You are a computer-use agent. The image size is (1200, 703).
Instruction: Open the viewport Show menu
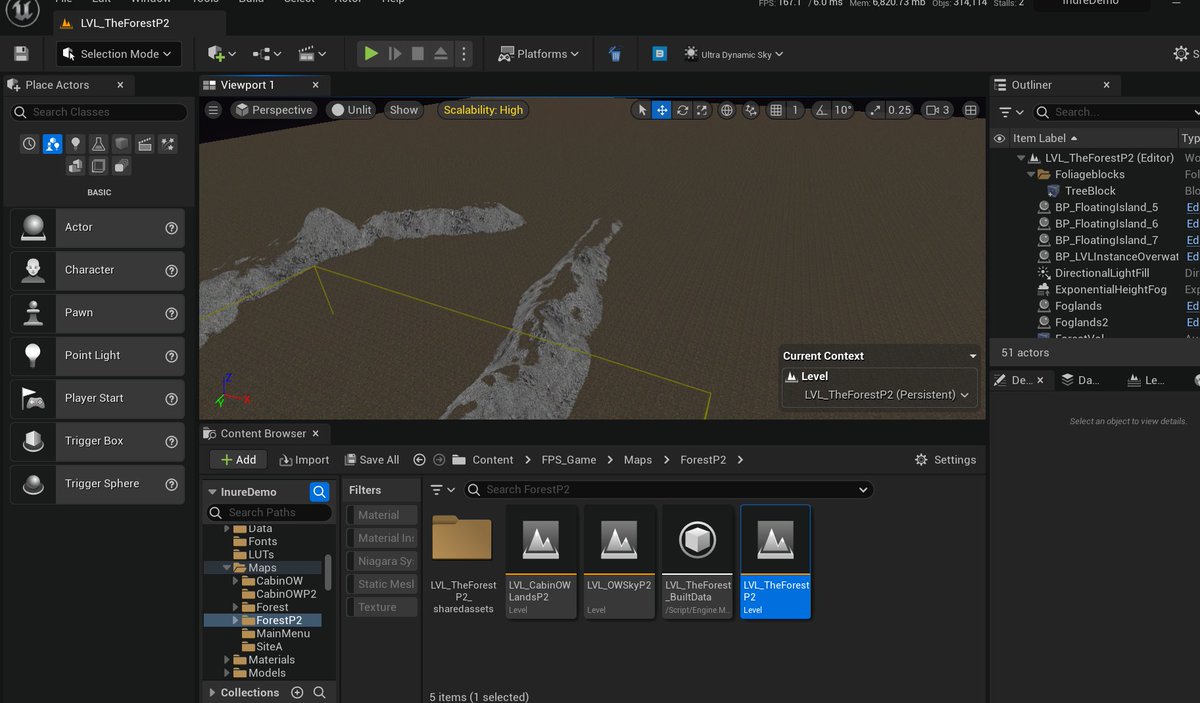coord(404,110)
